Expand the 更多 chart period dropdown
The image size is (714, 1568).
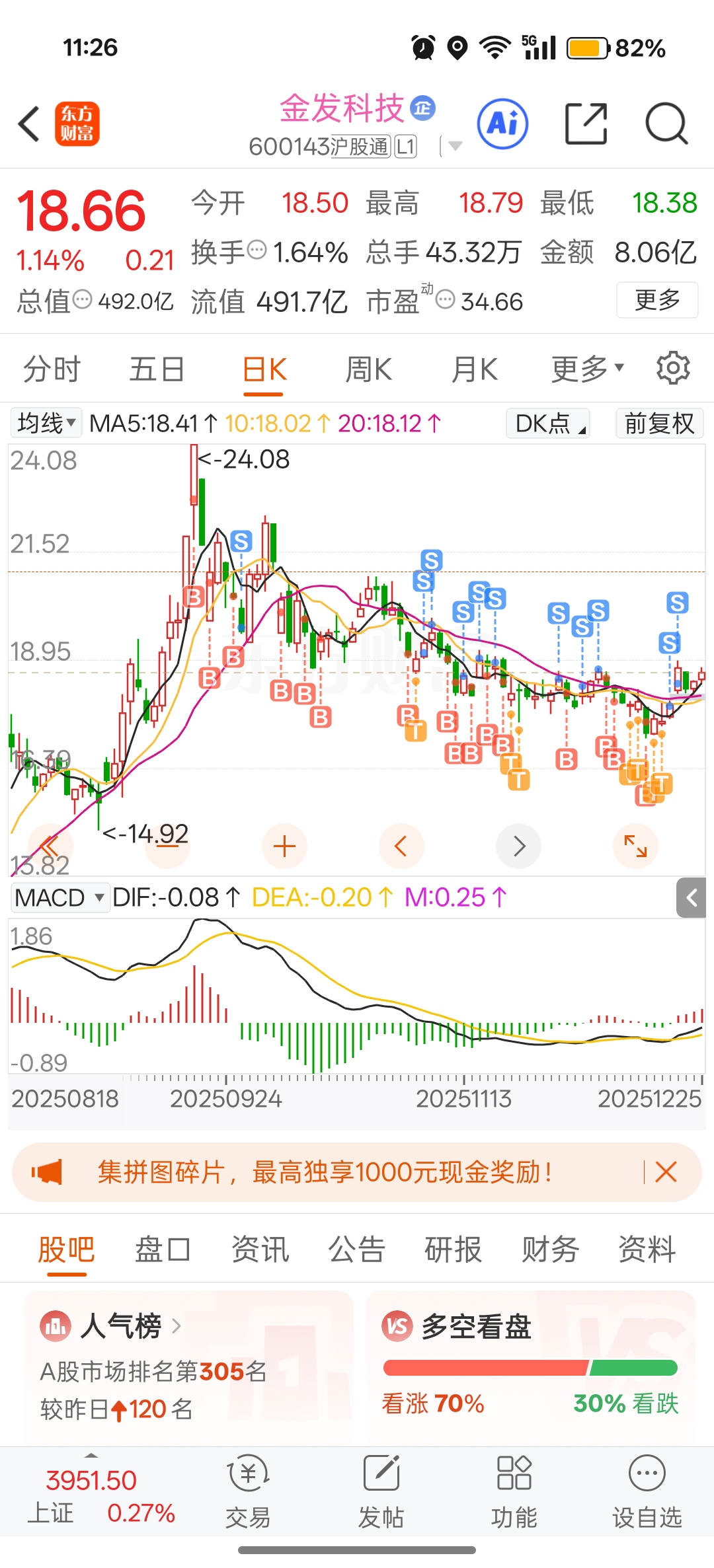pos(587,369)
